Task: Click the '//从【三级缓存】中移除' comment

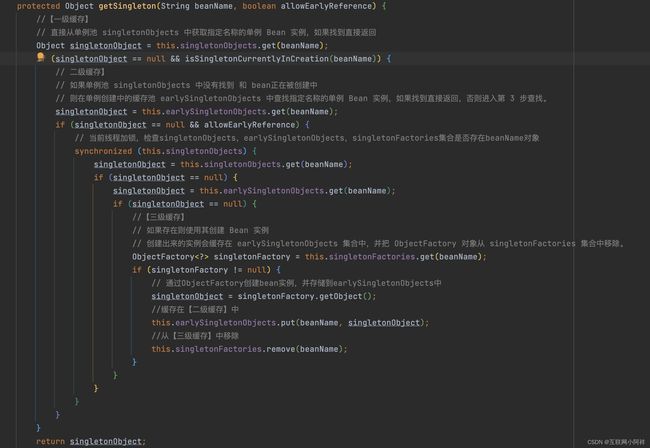Action: 195,336
